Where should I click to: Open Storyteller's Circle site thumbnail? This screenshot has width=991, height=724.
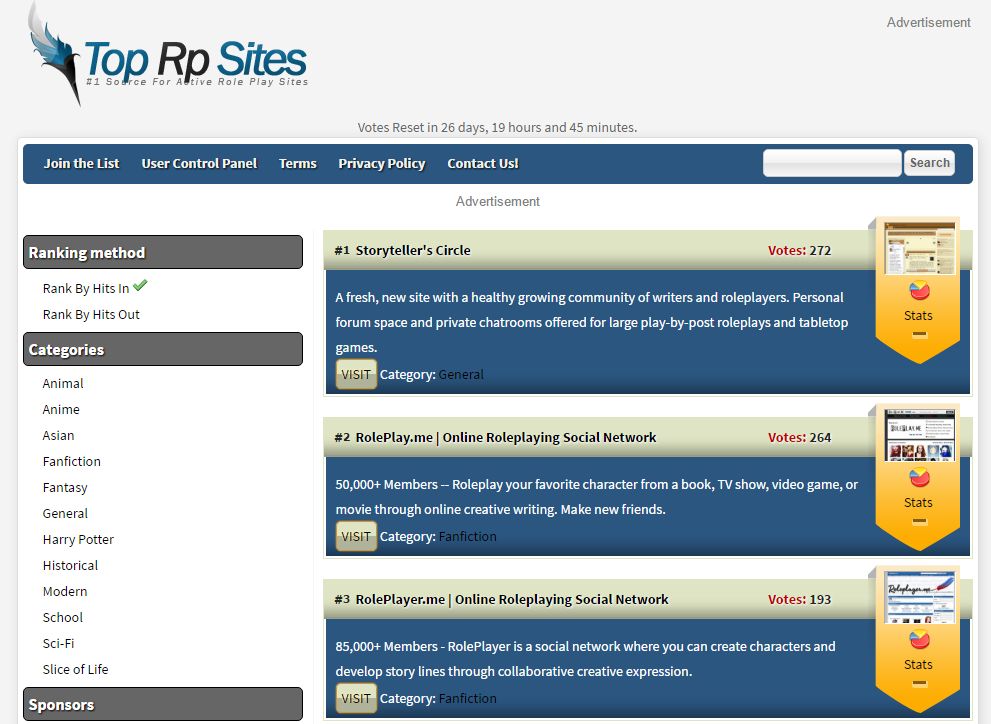[x=919, y=248]
